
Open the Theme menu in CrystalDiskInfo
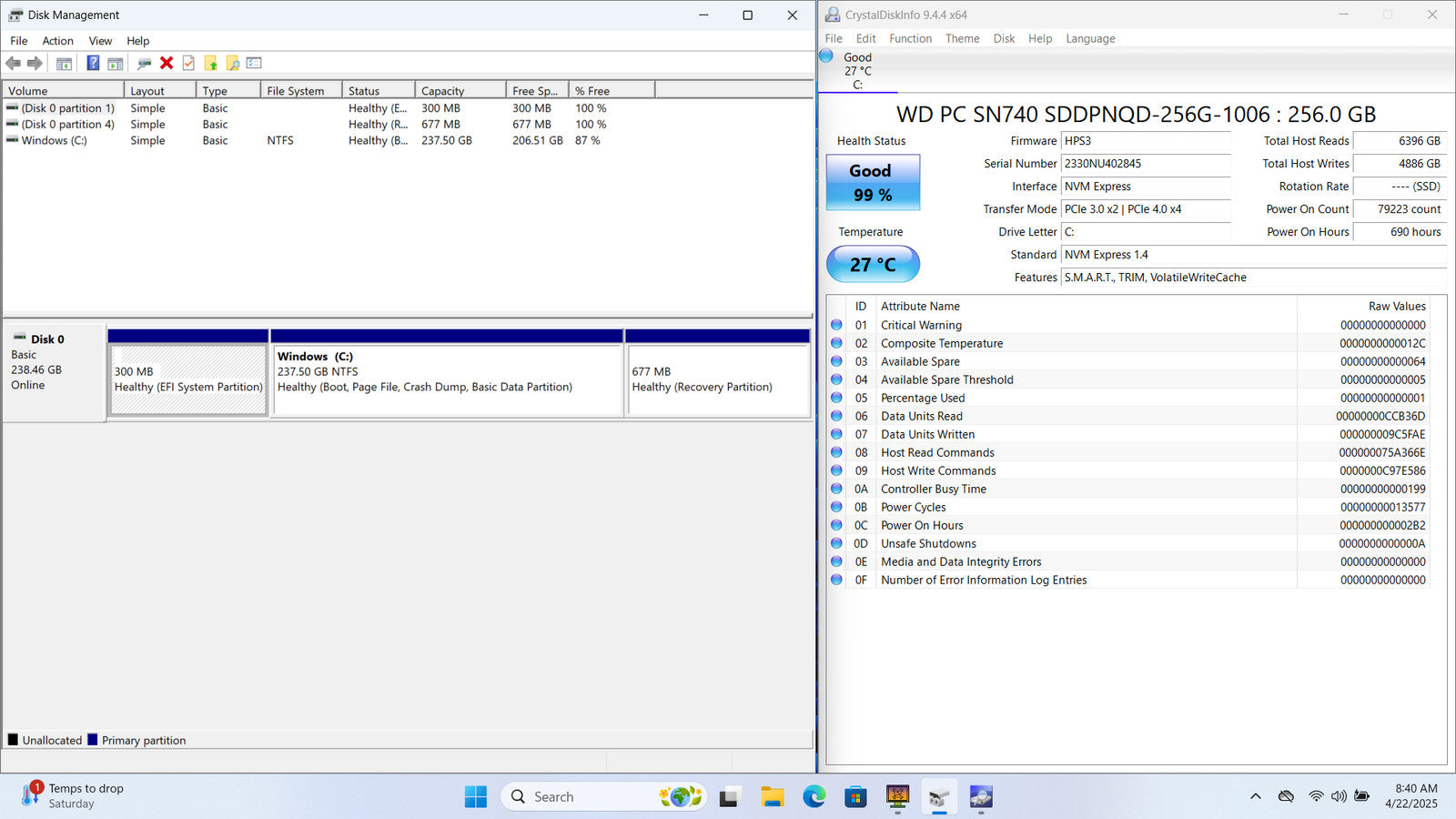(x=962, y=38)
